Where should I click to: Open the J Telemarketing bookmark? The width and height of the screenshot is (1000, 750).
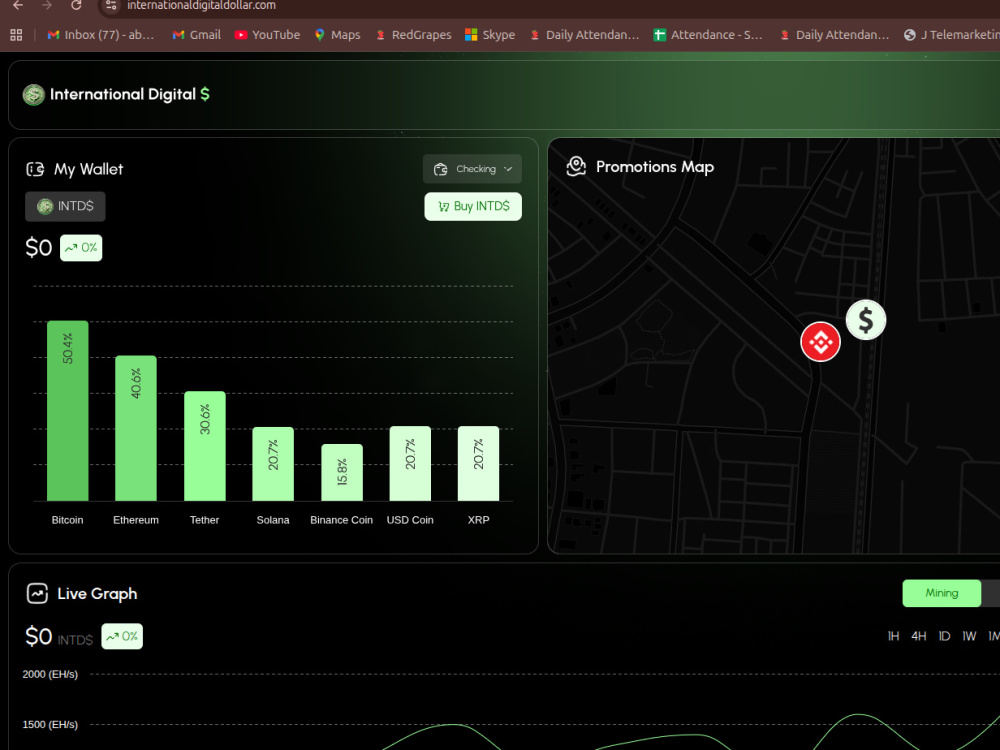tap(952, 35)
